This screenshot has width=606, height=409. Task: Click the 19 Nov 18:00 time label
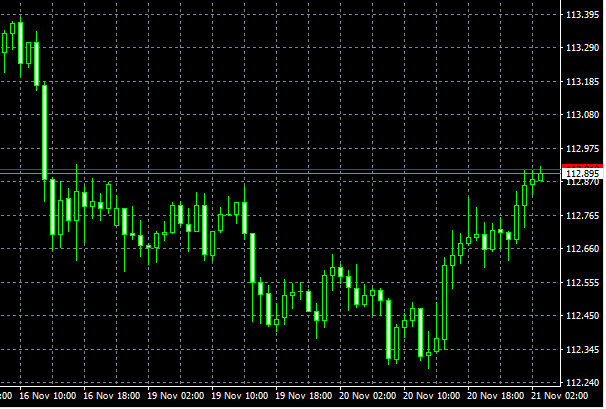[x=304, y=396]
